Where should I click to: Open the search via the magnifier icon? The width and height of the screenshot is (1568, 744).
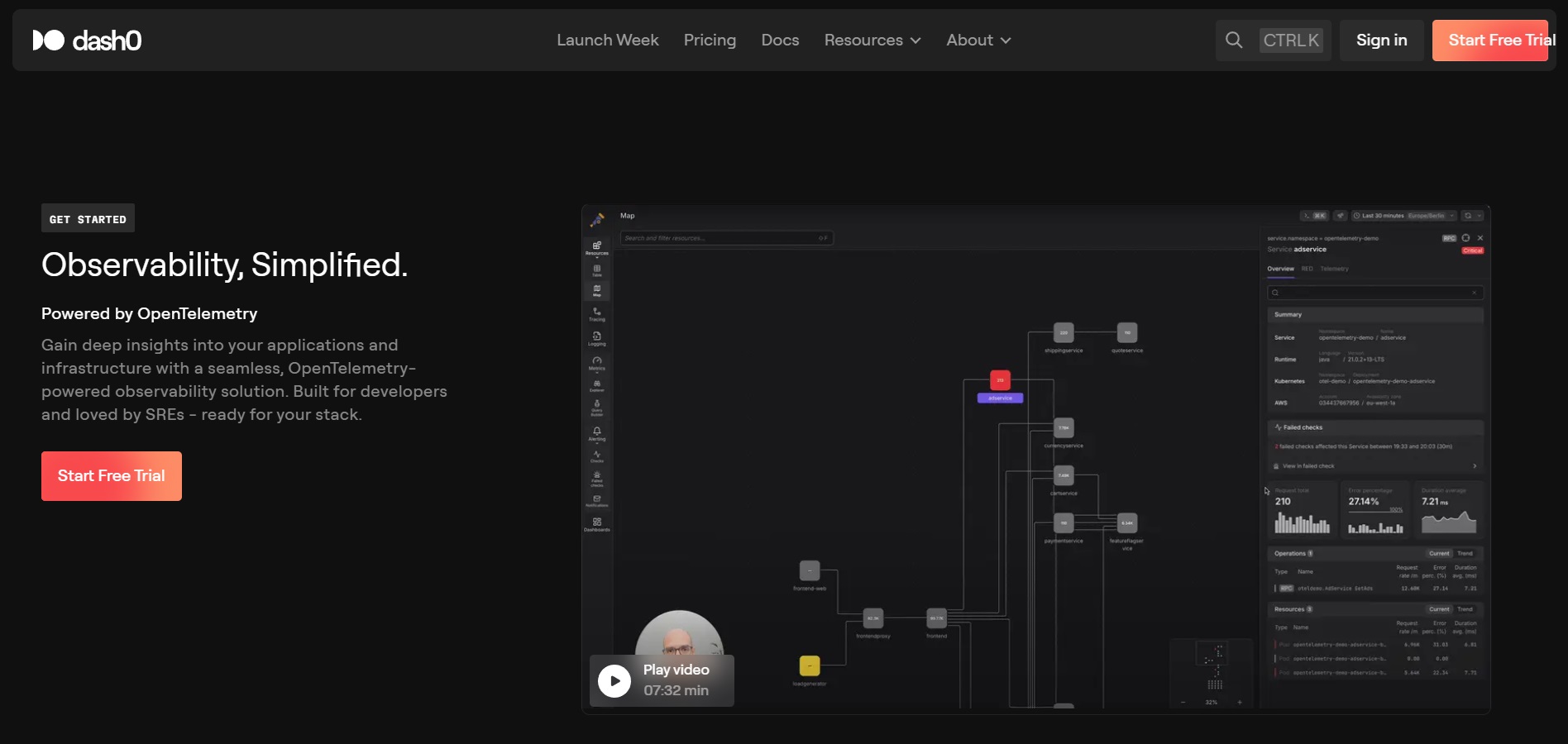click(1234, 40)
